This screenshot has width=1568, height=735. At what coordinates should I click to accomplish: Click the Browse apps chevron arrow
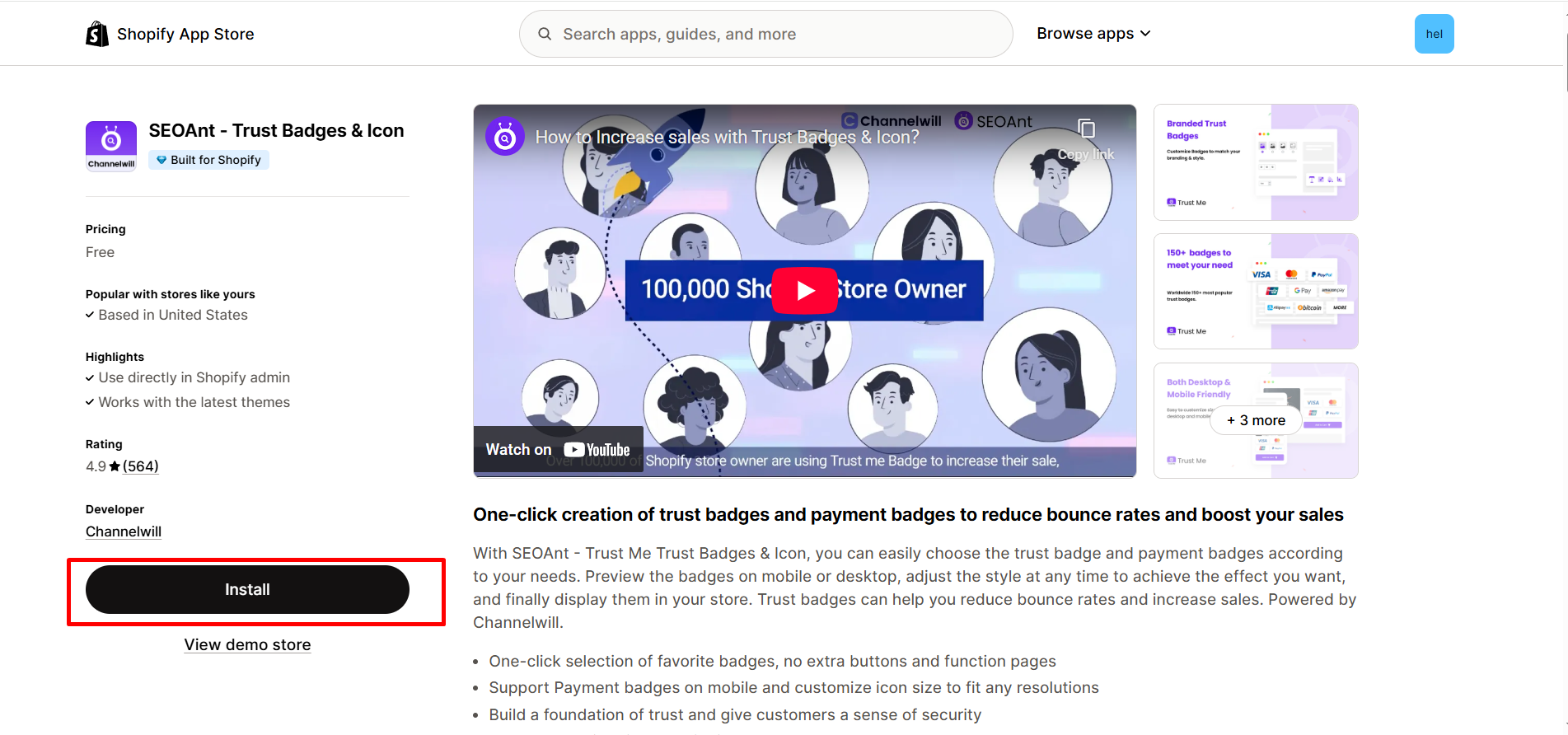1145,34
